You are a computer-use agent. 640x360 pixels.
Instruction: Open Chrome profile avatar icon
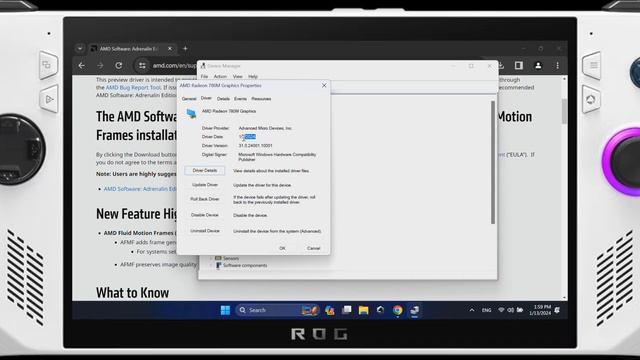(x=538, y=65)
